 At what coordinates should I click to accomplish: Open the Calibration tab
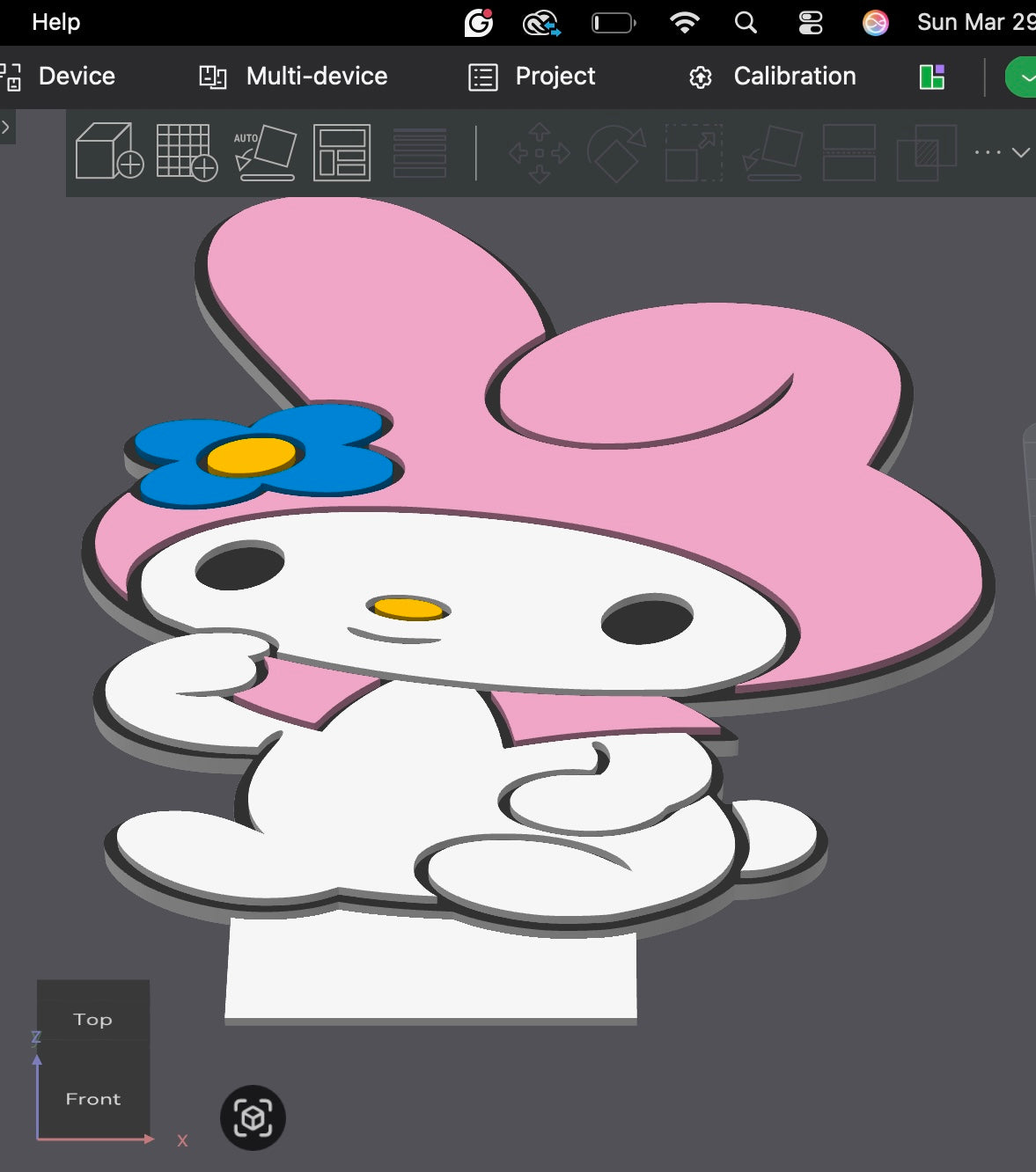point(772,77)
